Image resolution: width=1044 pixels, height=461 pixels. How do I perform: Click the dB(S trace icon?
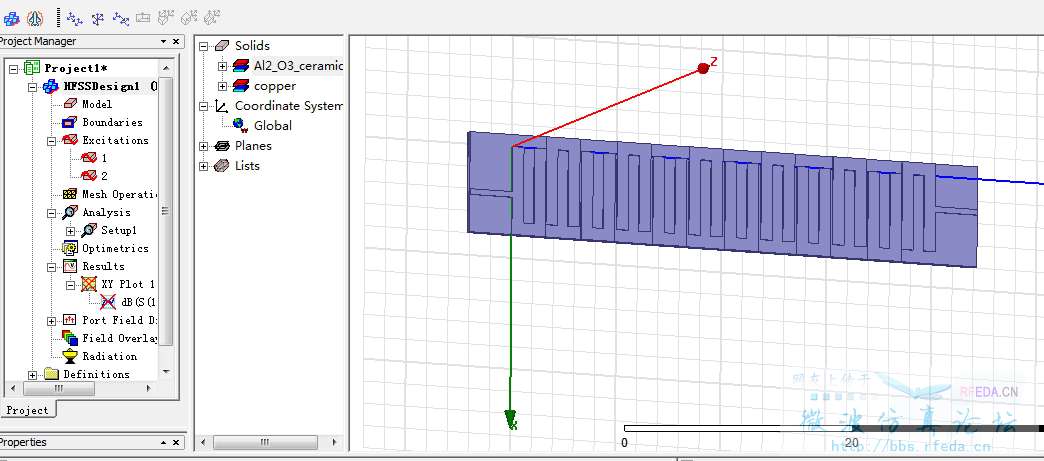(108, 302)
